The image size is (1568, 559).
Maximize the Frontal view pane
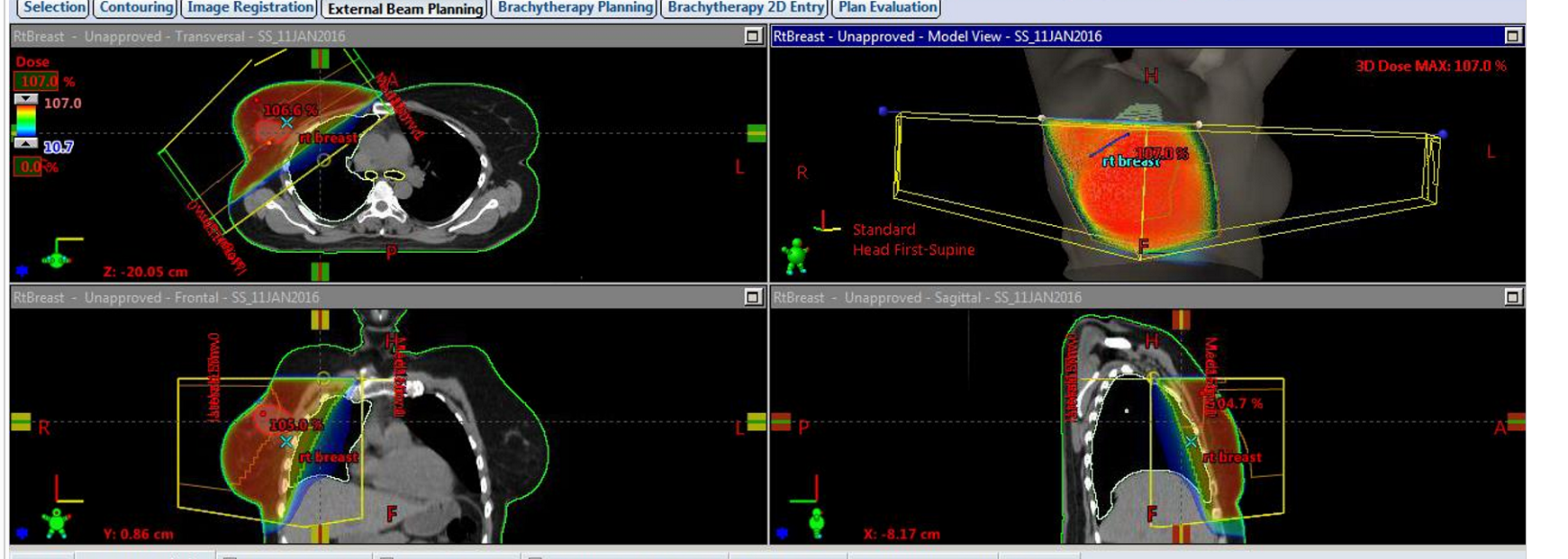[x=753, y=297]
